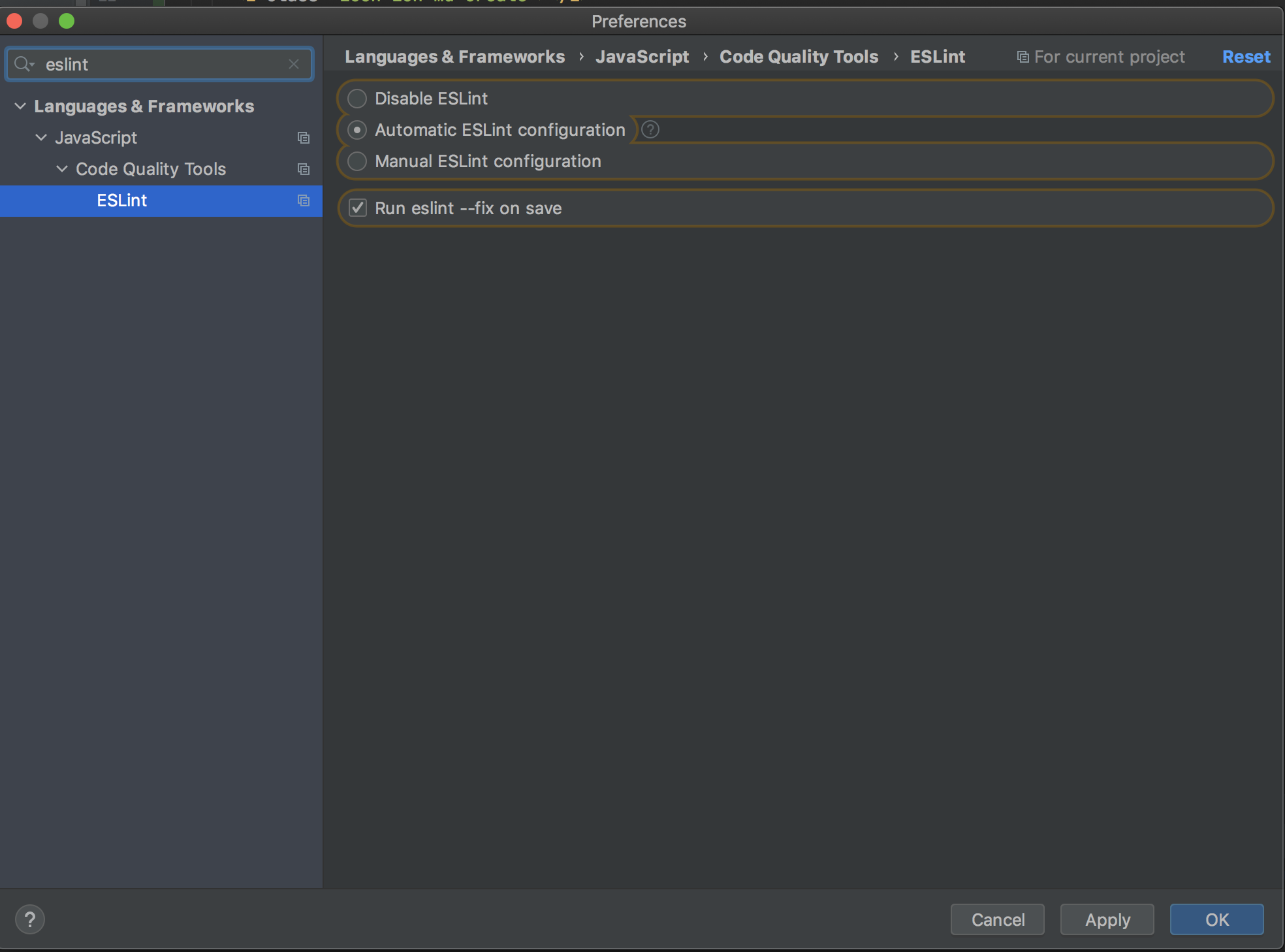Select ESLint in the settings tree
The image size is (1285, 952).
click(x=122, y=200)
